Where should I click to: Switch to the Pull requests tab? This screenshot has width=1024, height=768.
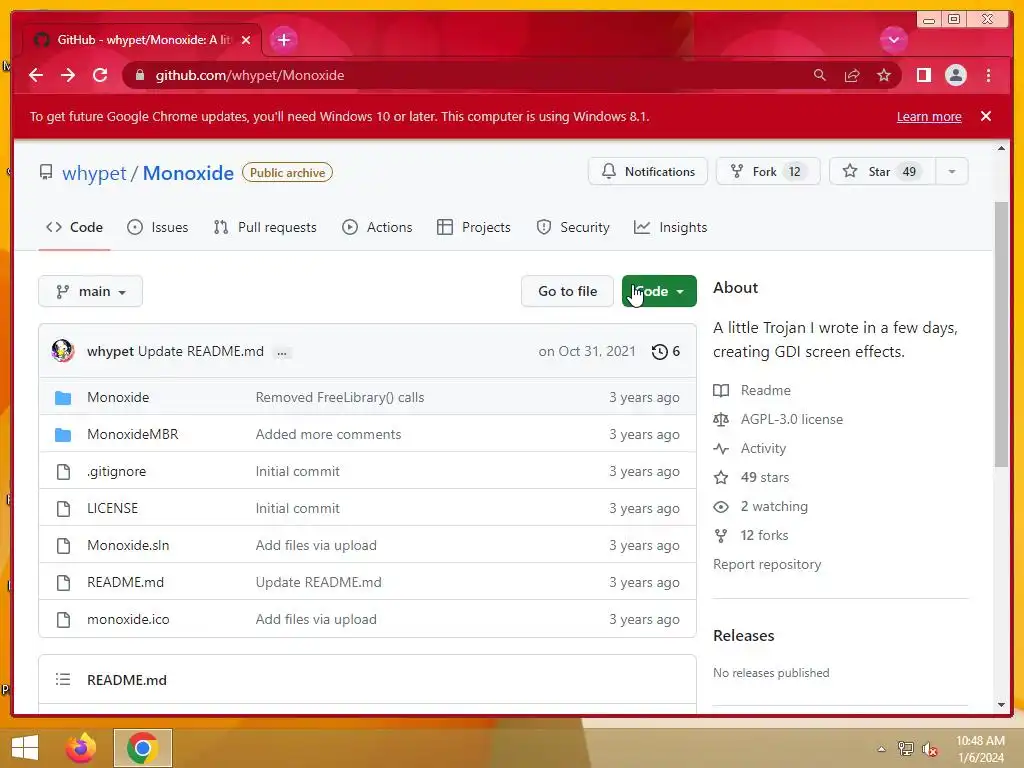265,227
